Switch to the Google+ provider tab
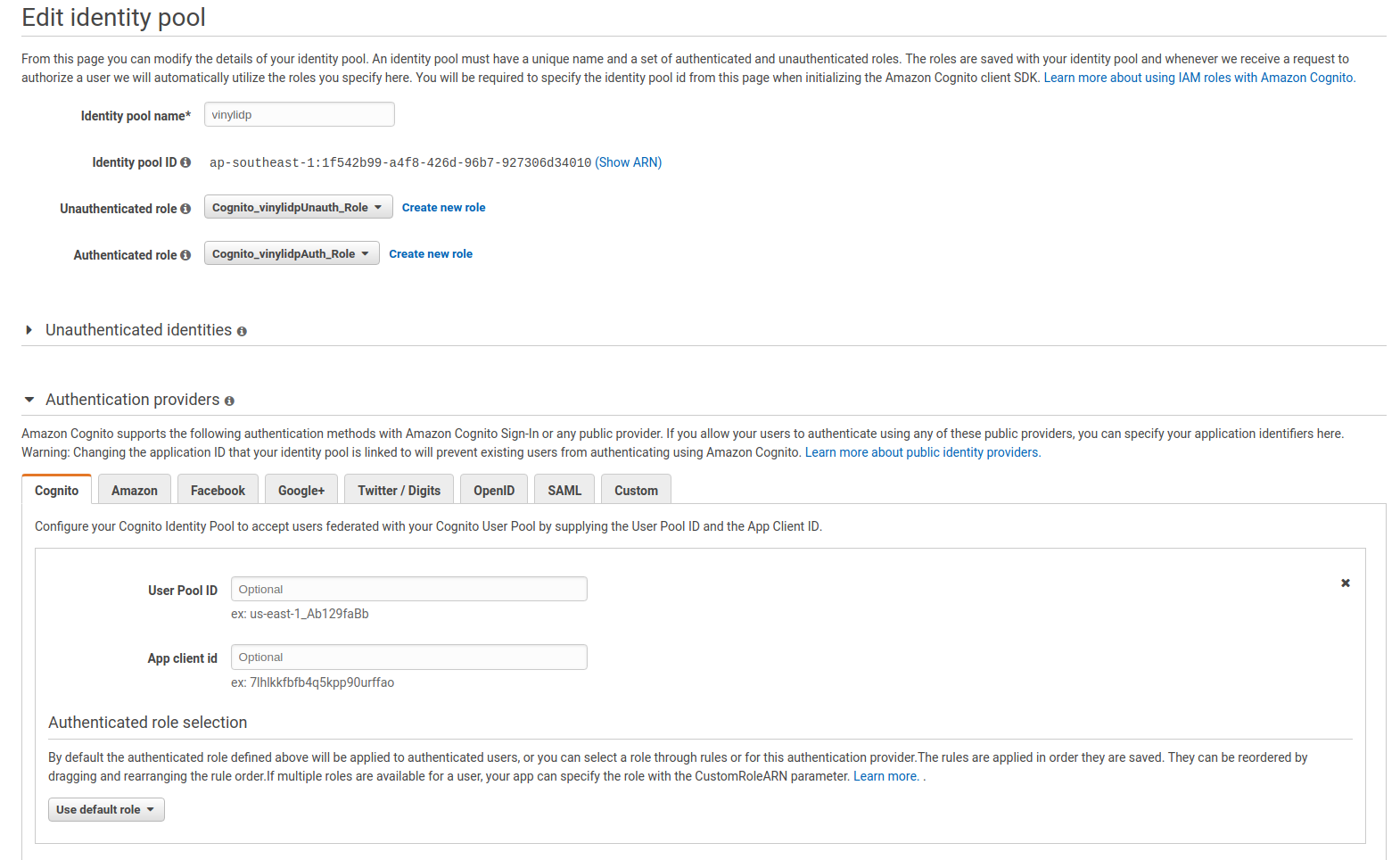Viewport: 1400px width, 860px height. coord(301,490)
